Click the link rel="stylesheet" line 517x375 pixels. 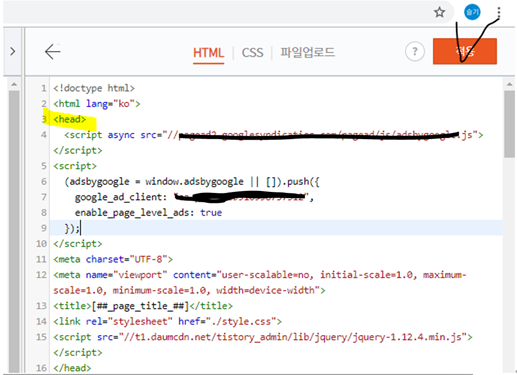pyautogui.click(x=167, y=322)
